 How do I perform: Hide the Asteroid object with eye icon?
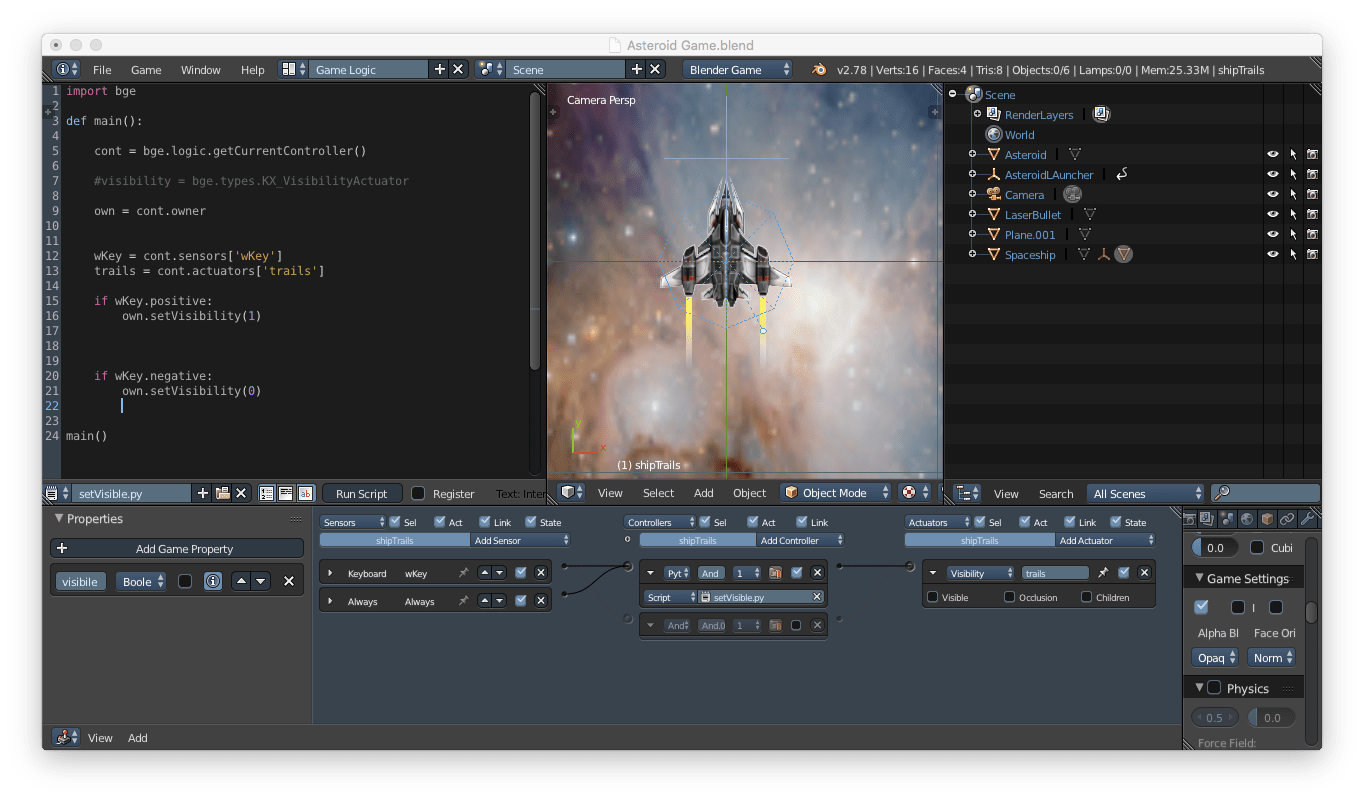1273,155
